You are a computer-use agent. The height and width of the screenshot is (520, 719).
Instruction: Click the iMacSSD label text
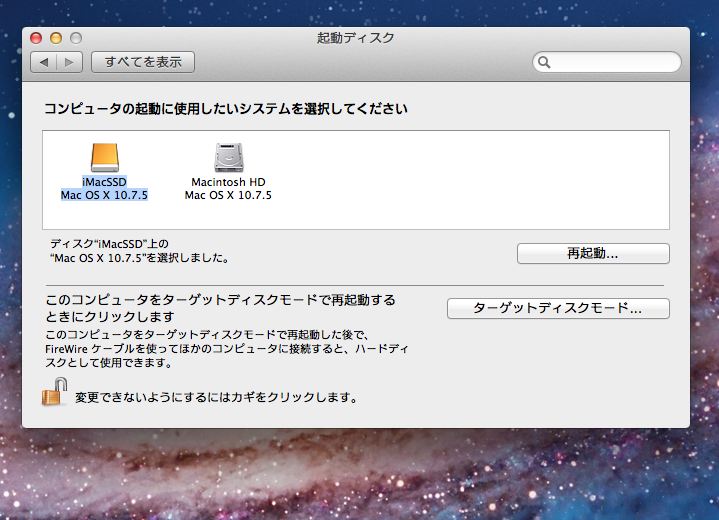104,182
